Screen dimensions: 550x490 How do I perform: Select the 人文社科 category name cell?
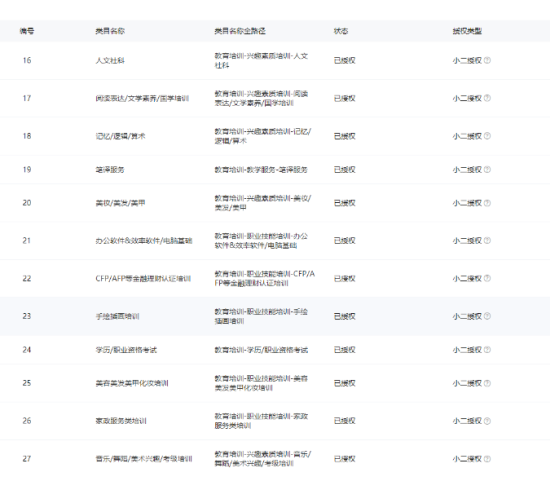(110, 60)
